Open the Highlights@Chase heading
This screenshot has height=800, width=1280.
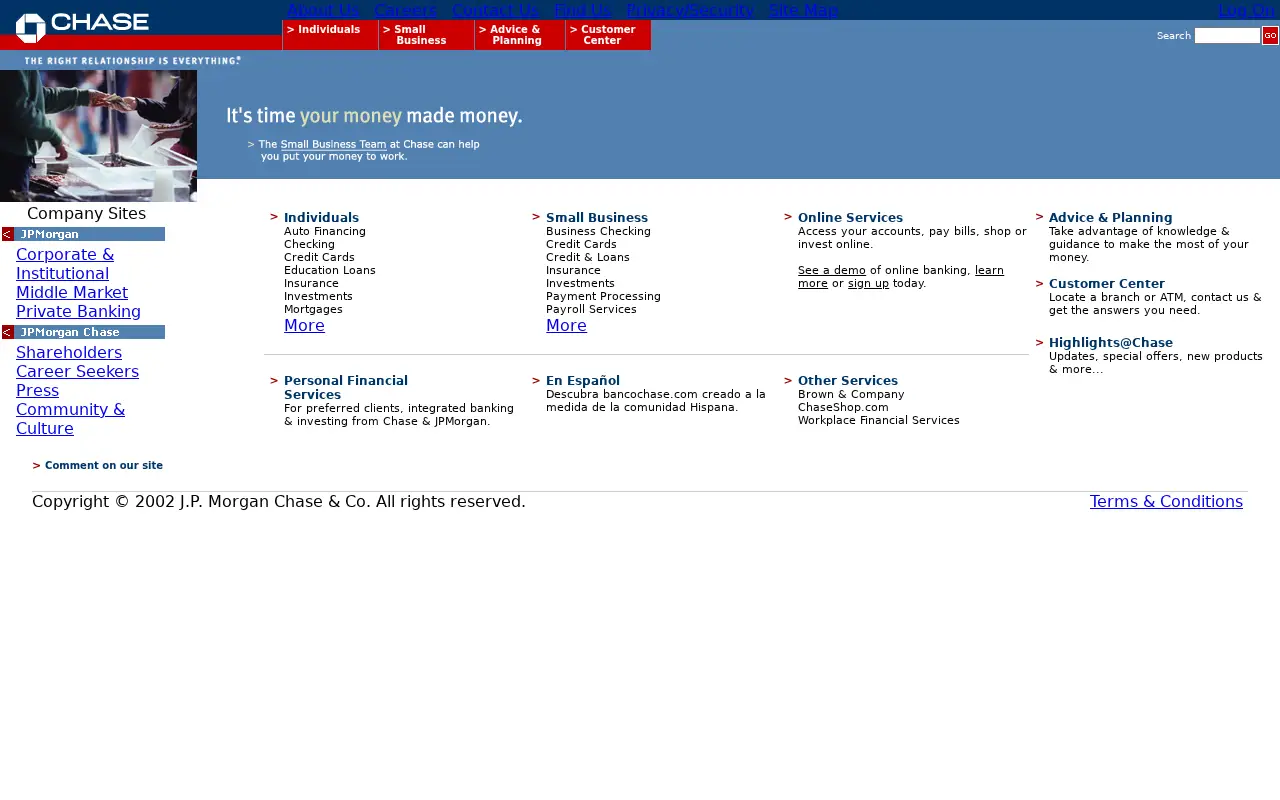[x=1111, y=343]
